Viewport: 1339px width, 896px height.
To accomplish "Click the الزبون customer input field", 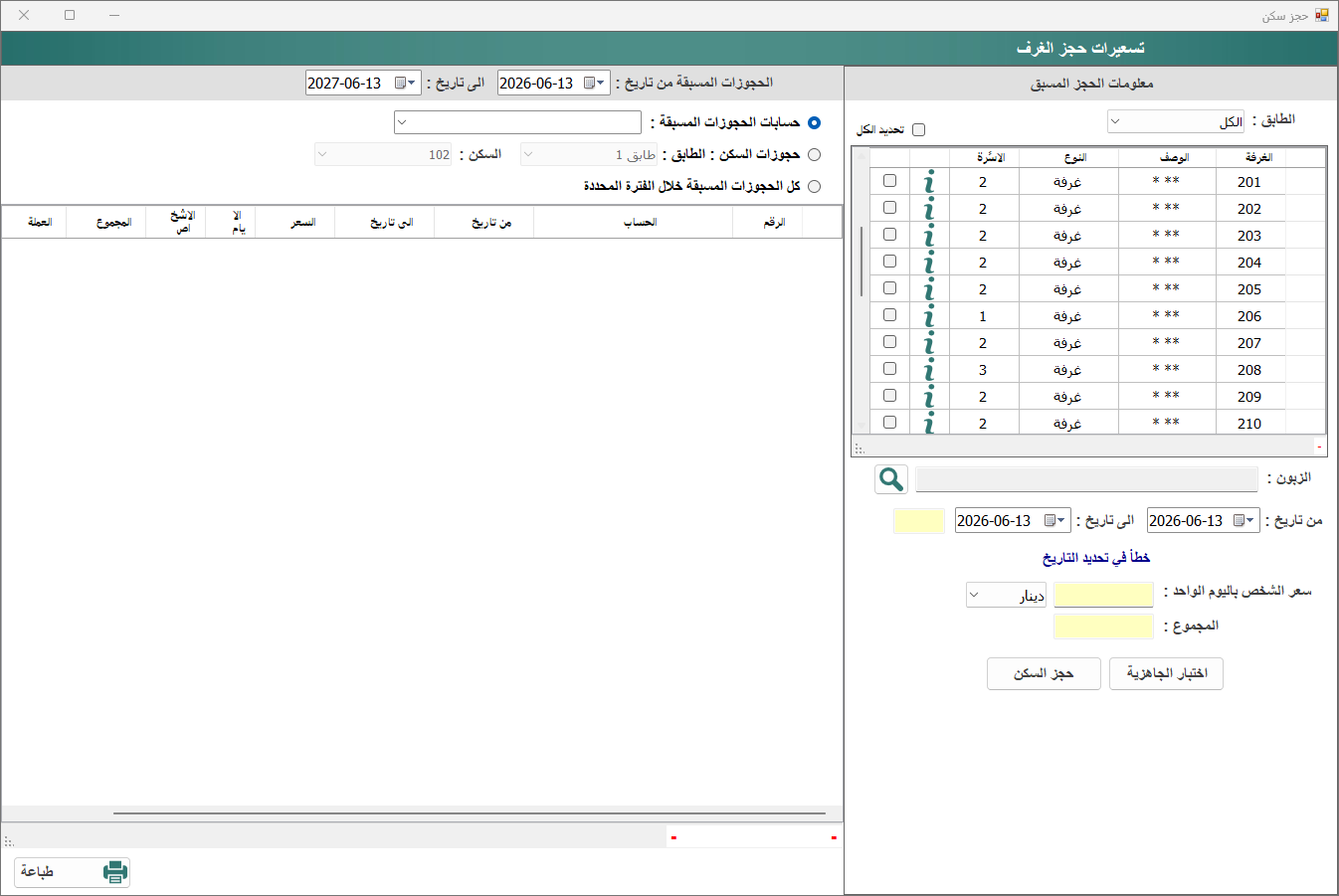I will pyautogui.click(x=1086, y=479).
